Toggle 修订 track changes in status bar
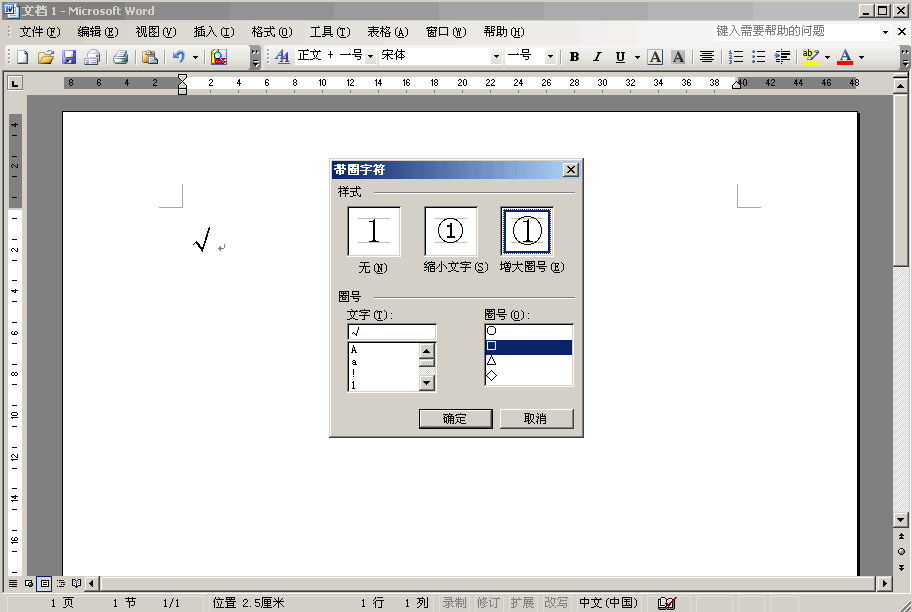Screen dimensions: 912x612 coord(487,603)
